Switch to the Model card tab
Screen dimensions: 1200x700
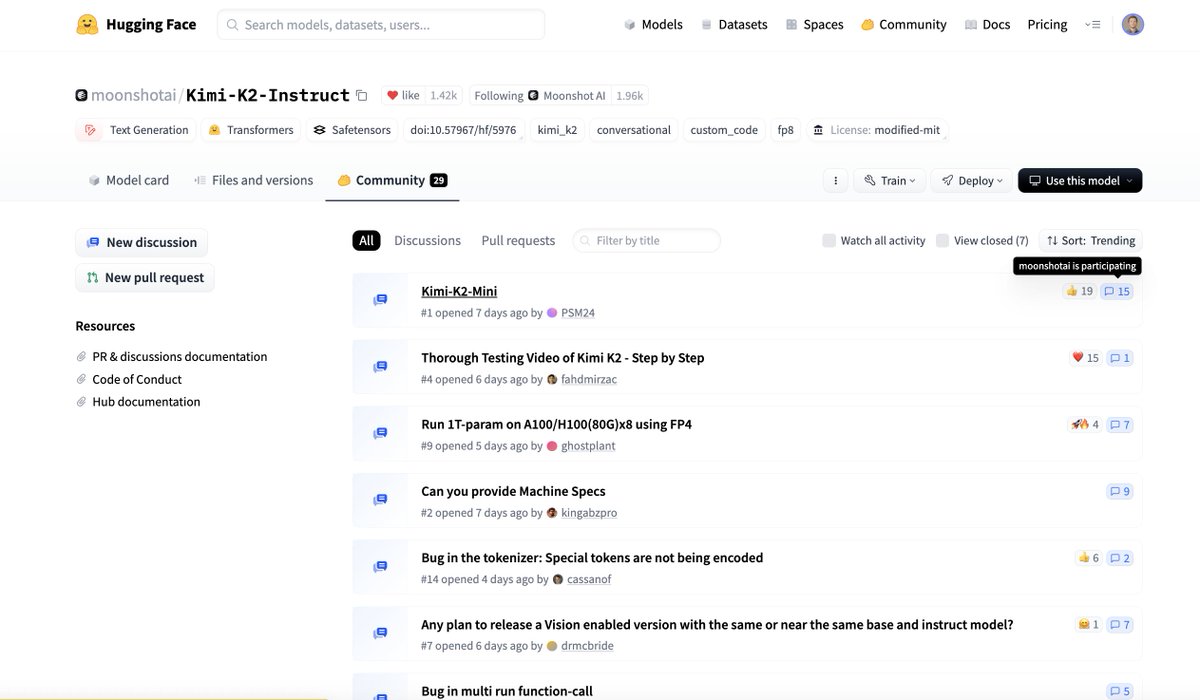click(x=129, y=180)
